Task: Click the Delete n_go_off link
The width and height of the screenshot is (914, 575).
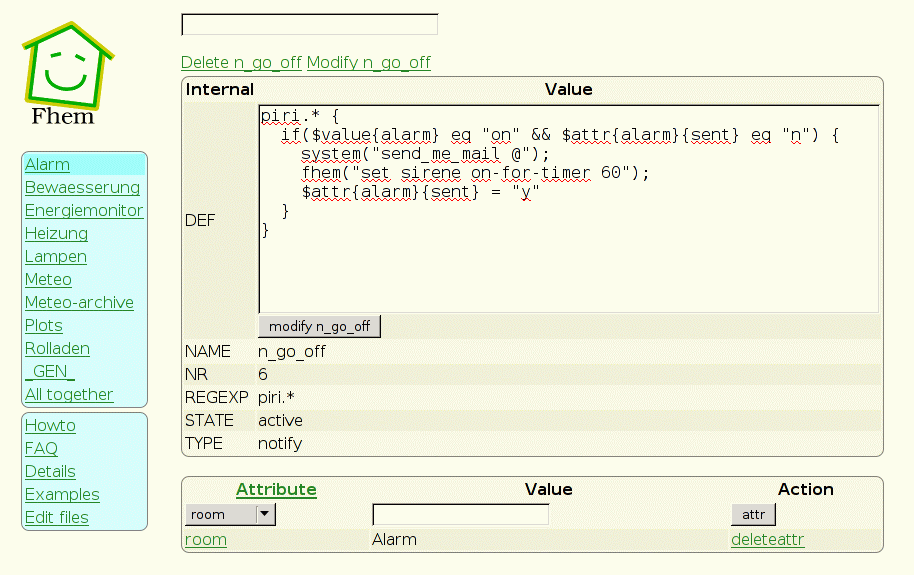Action: tap(241, 62)
